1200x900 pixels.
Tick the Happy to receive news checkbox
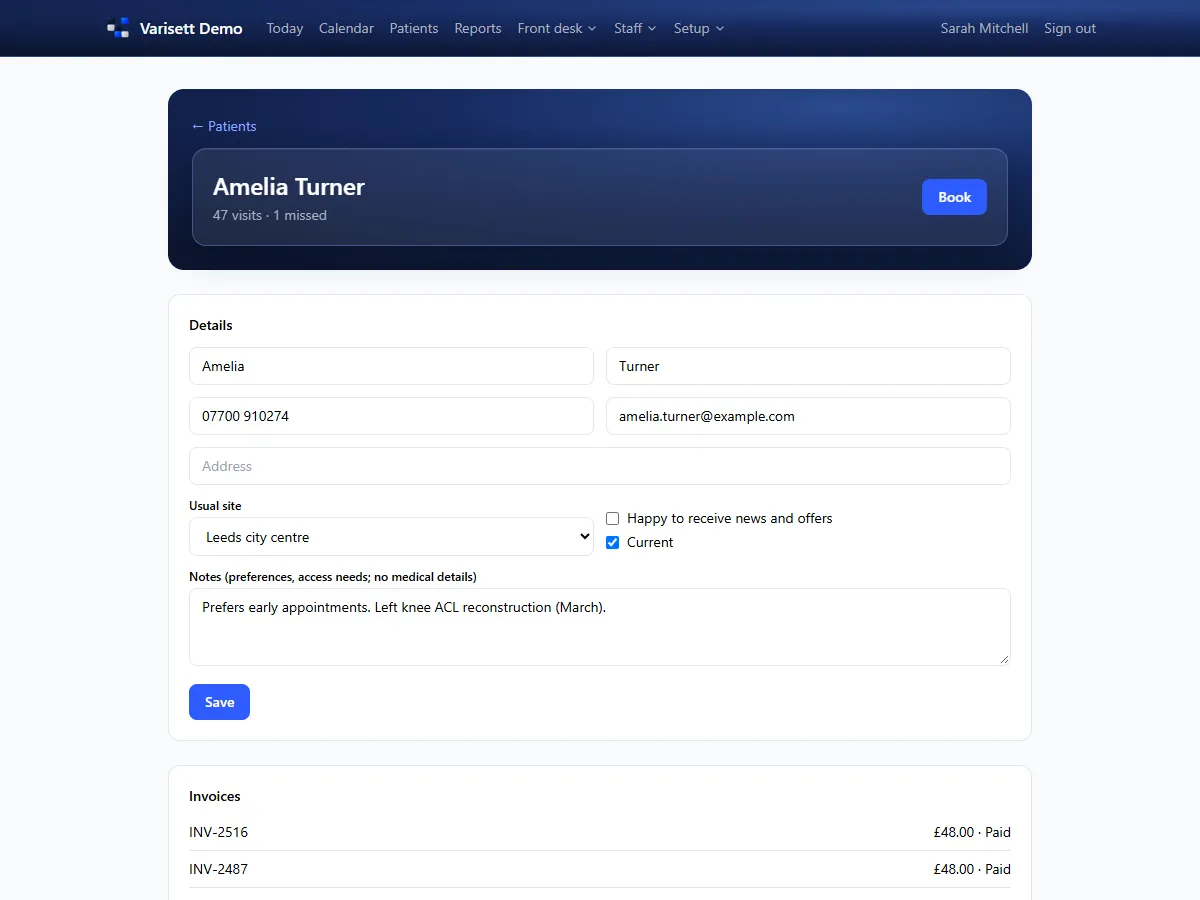point(613,518)
